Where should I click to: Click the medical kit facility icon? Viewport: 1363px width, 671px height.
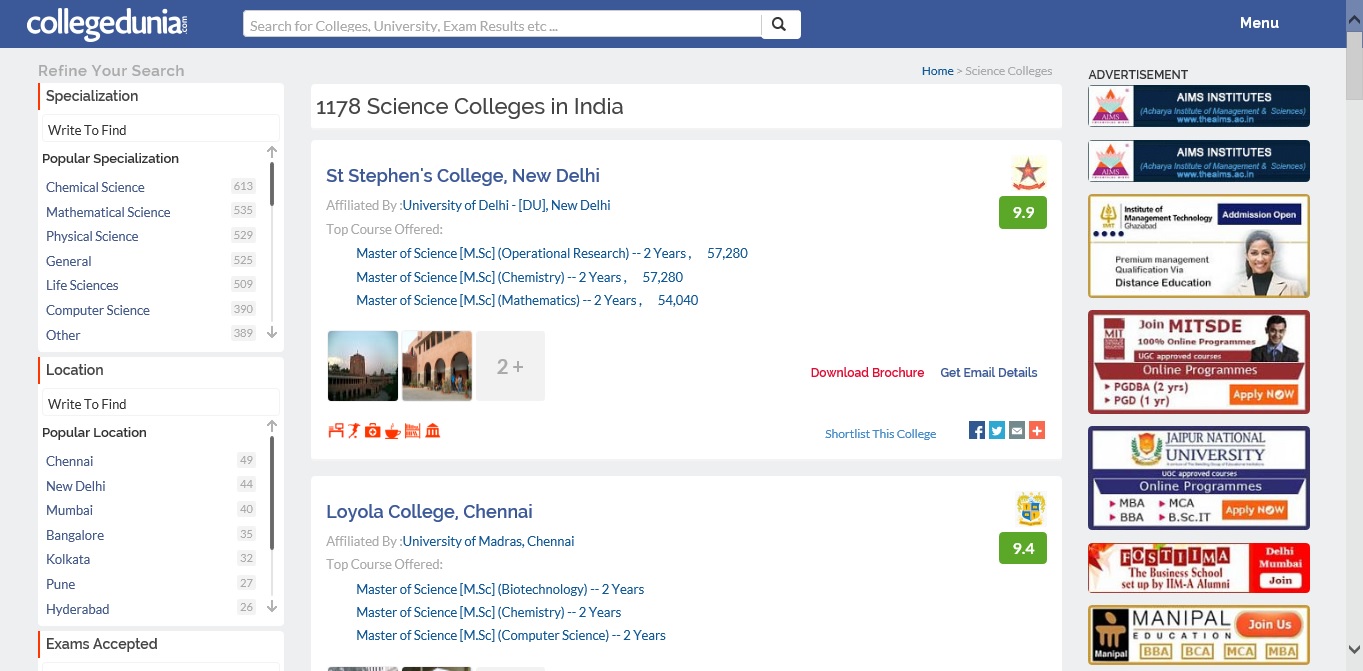373,431
